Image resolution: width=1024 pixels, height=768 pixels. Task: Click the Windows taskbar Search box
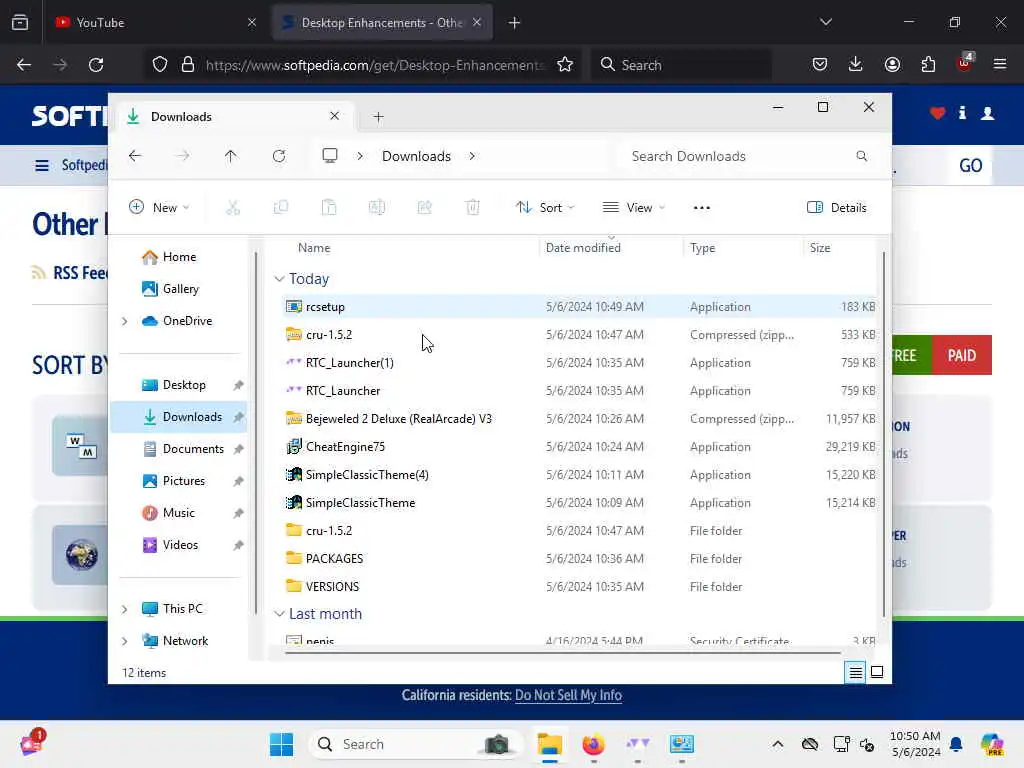(415, 744)
